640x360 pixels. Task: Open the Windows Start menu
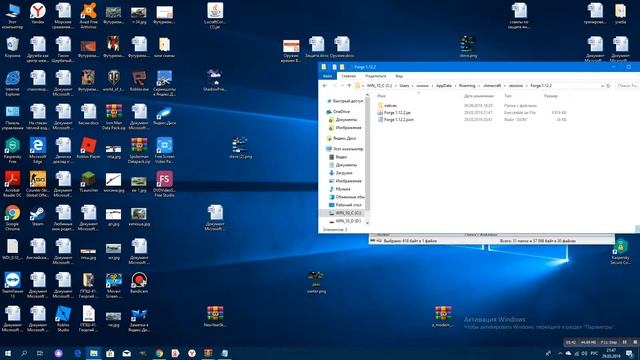tap(8, 353)
